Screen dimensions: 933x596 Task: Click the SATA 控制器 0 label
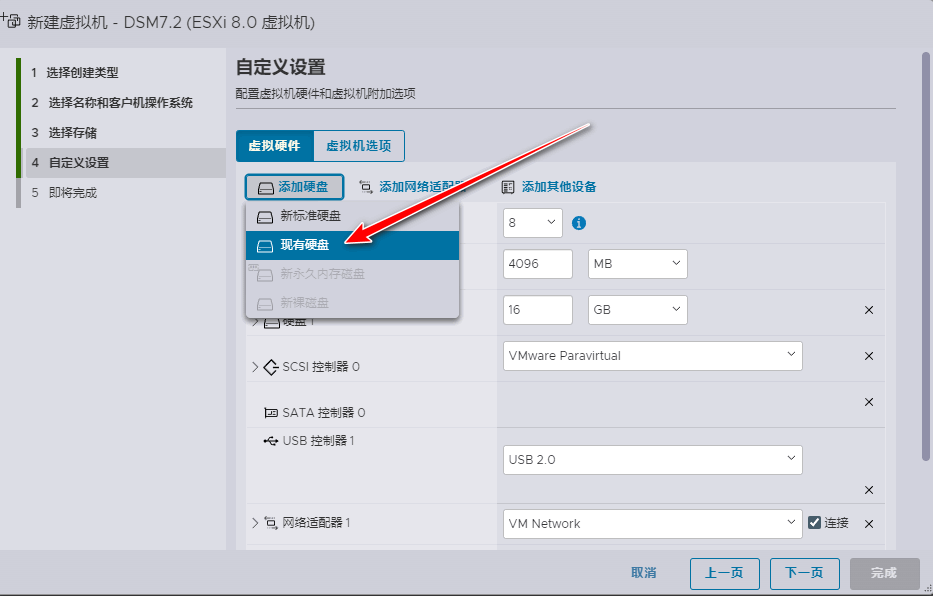324,413
